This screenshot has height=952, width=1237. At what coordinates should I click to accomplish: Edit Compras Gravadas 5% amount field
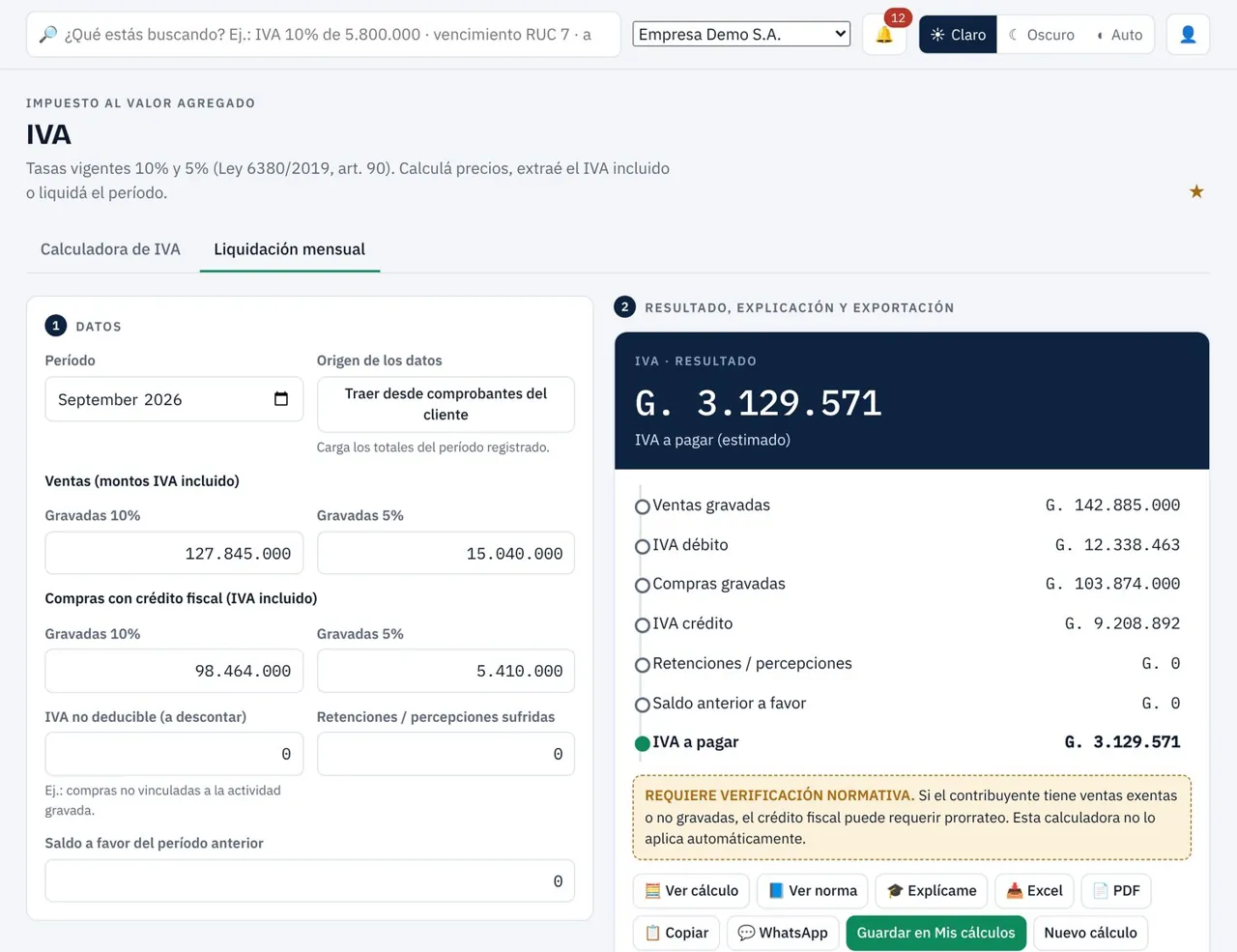click(x=446, y=671)
